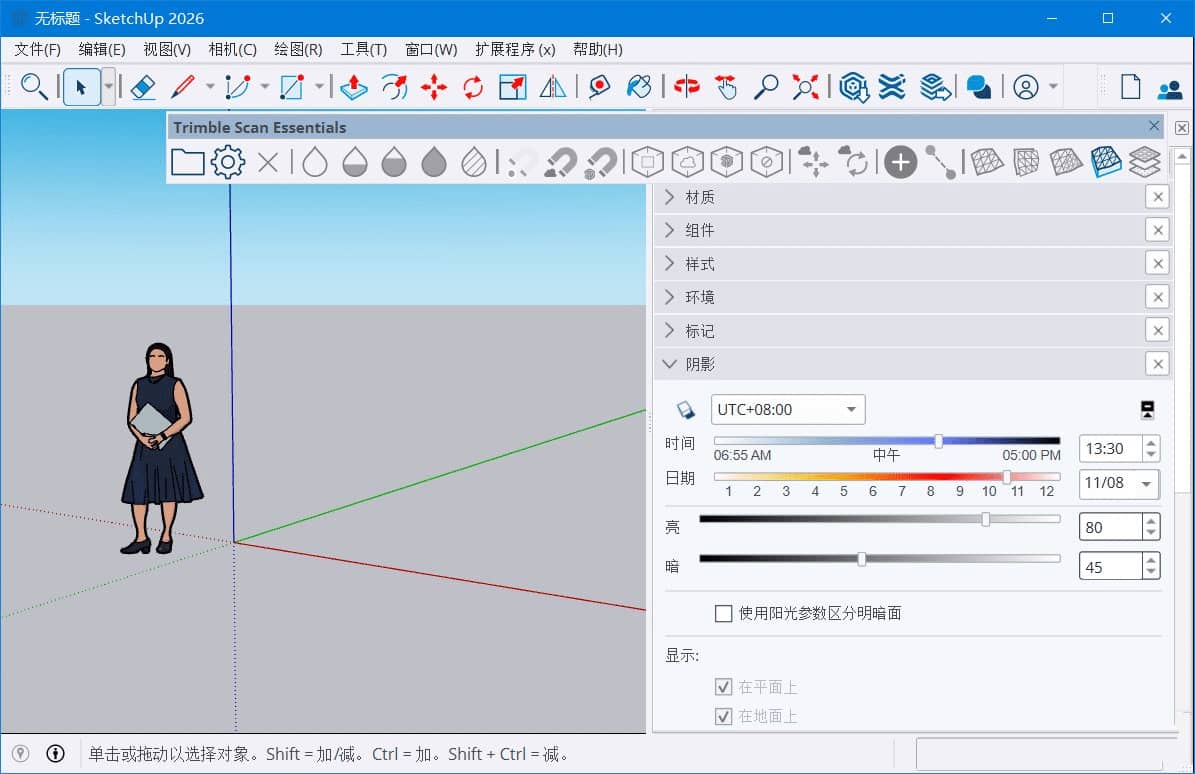The height and width of the screenshot is (774, 1195).
Task: Open the UTC+08:00 time zone dropdown
Action: pyautogui.click(x=788, y=410)
